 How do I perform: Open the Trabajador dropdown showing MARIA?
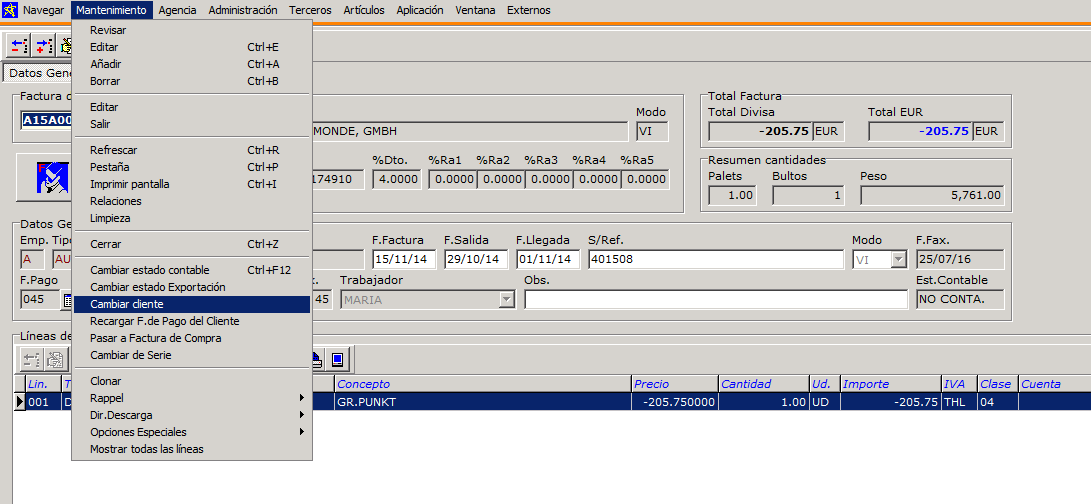[x=506, y=300]
